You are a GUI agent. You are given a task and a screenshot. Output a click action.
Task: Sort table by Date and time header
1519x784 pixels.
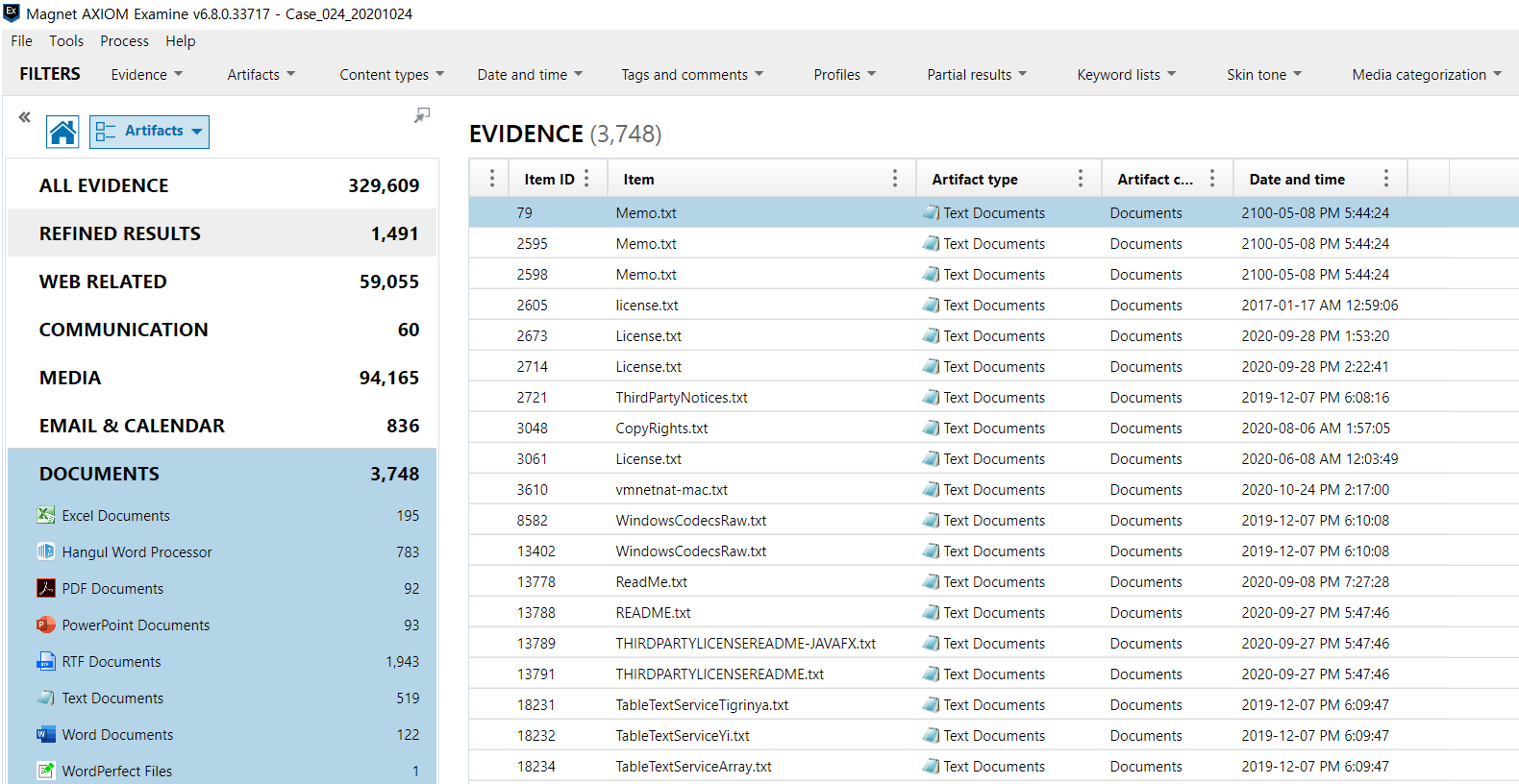pos(1297,179)
